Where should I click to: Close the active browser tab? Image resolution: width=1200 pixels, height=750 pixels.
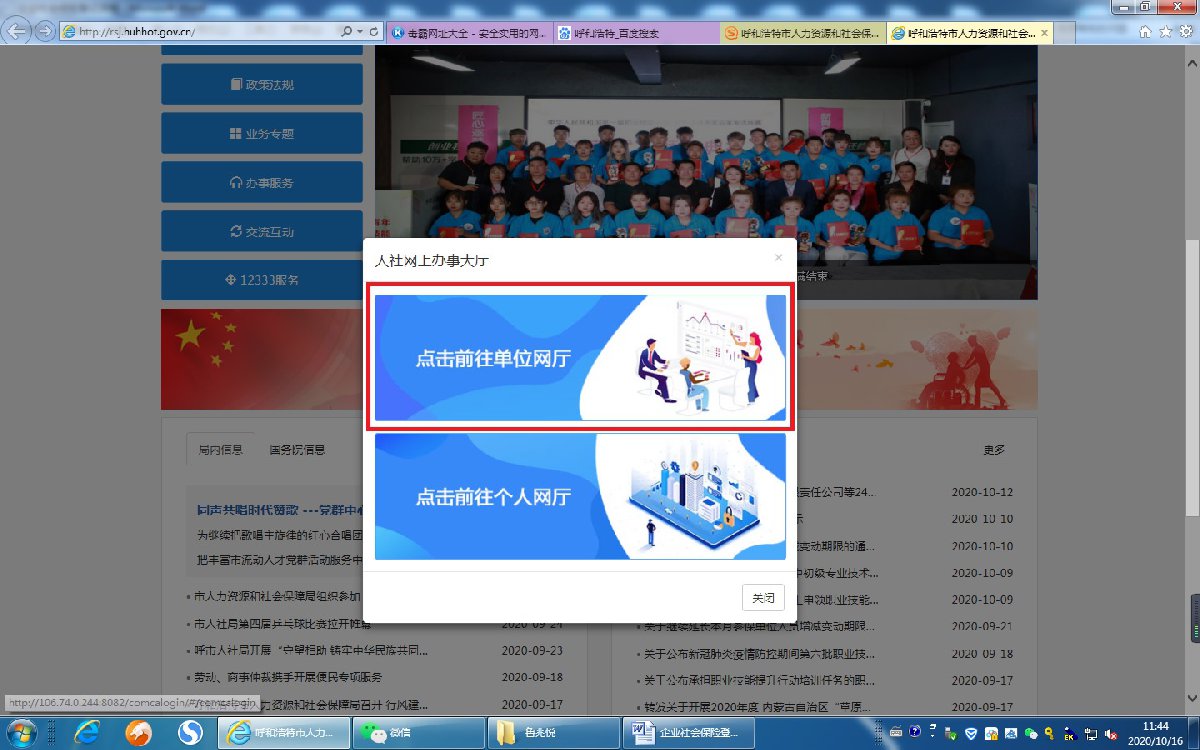[x=1045, y=33]
